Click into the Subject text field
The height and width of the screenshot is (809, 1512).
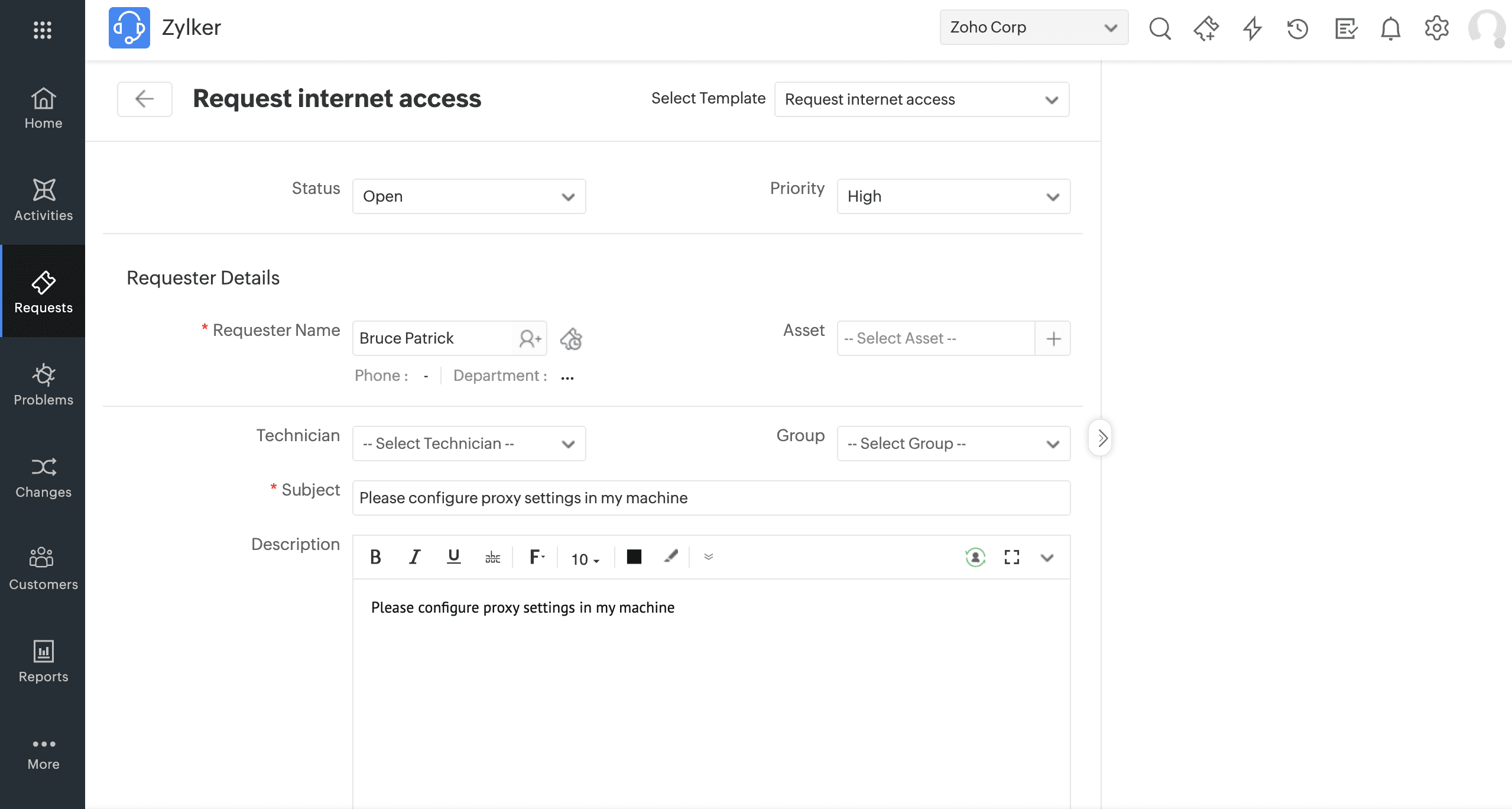[x=711, y=498]
